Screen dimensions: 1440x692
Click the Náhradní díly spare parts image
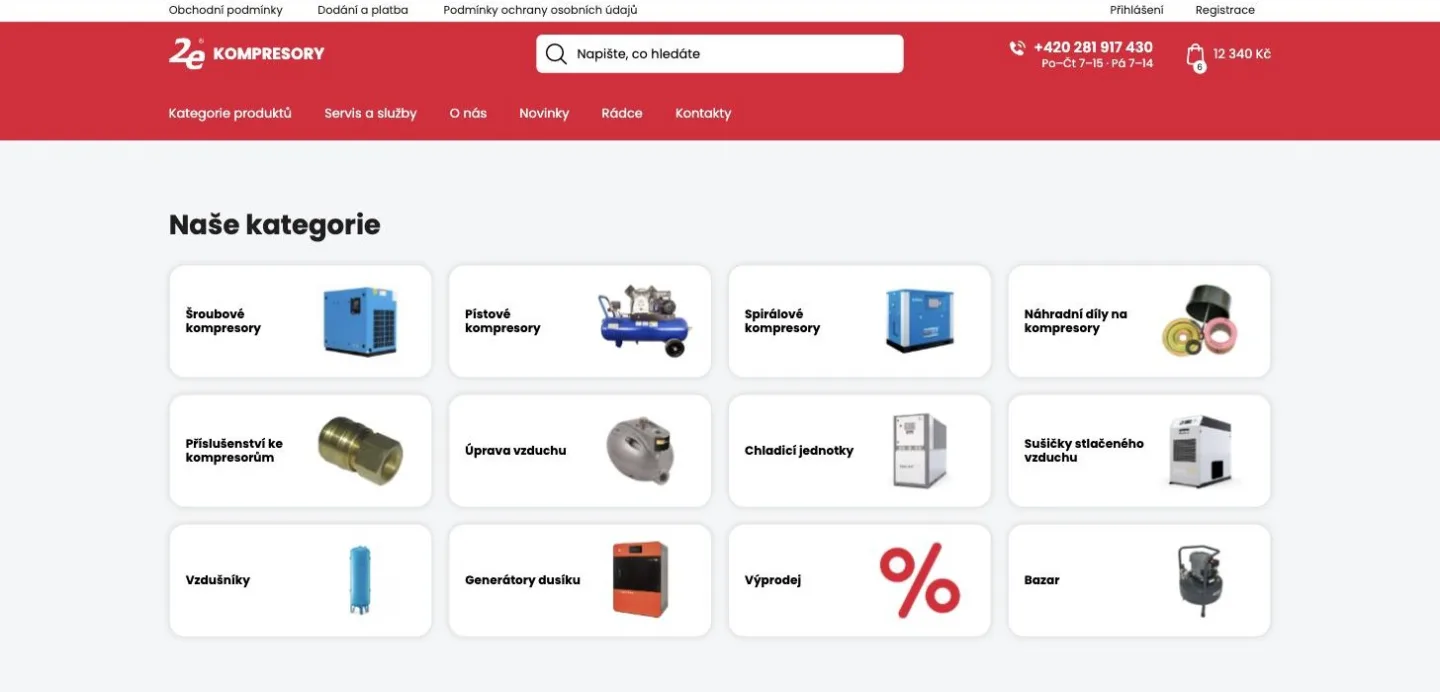click(1200, 321)
